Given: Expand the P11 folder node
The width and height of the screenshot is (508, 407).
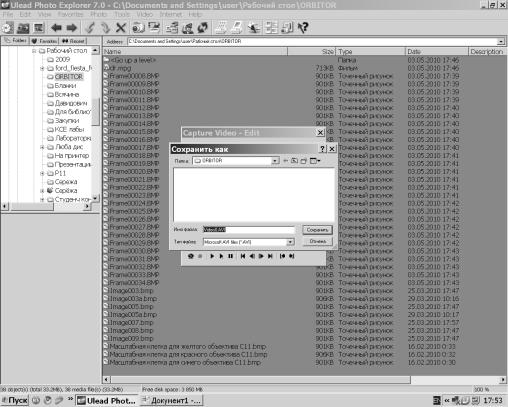Looking at the screenshot, I should pos(42,173).
